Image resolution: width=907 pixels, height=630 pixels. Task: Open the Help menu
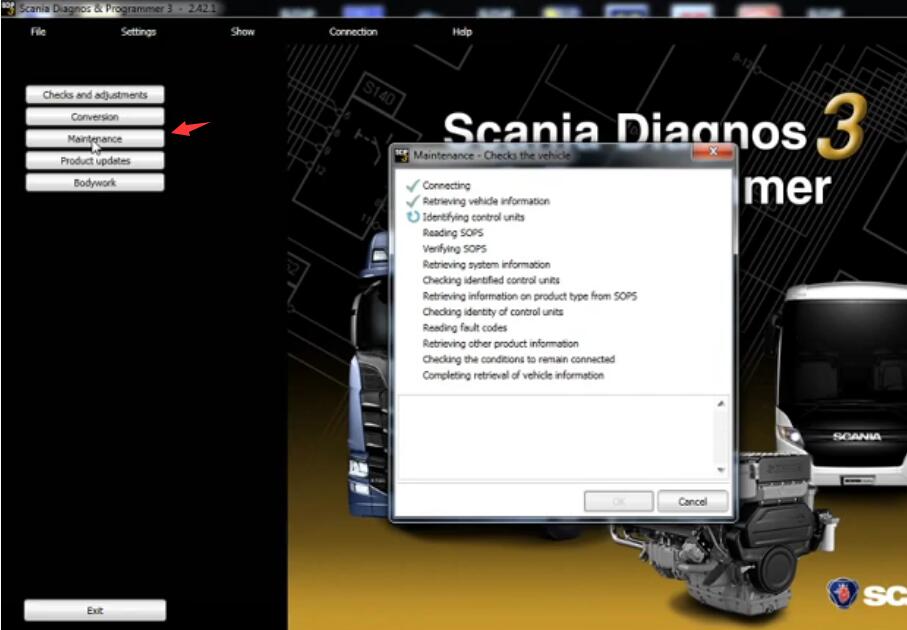tap(462, 32)
